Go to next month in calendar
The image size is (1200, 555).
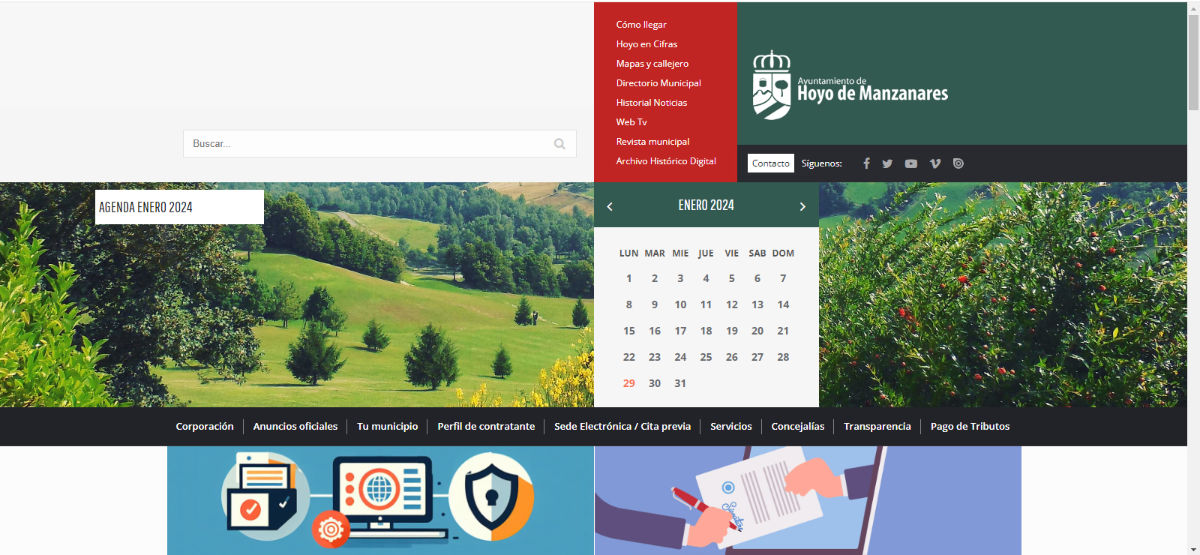pos(802,207)
